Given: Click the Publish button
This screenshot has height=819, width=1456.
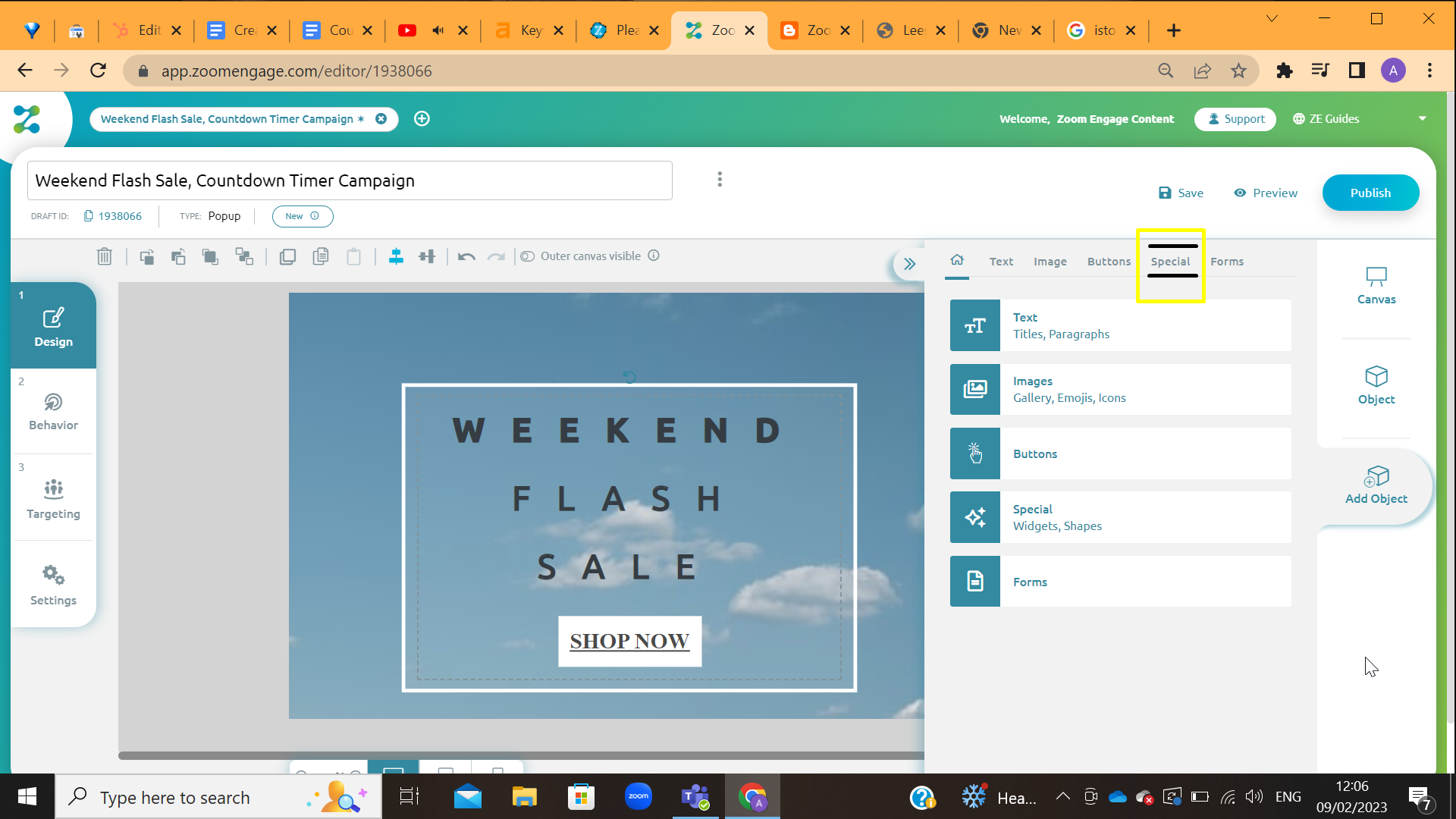Looking at the screenshot, I should (x=1370, y=193).
